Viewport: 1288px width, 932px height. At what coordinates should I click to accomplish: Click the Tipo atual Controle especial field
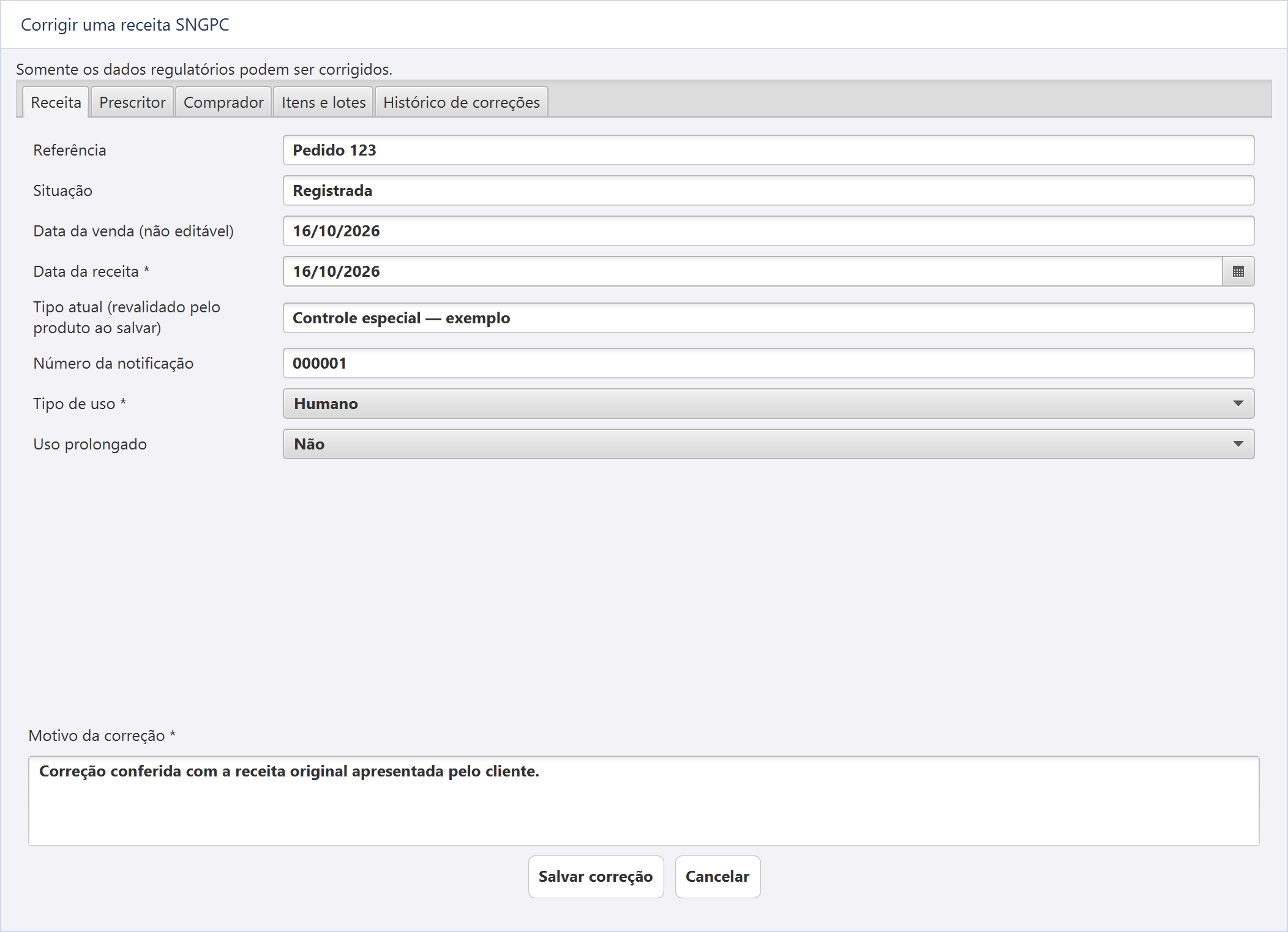(768, 318)
